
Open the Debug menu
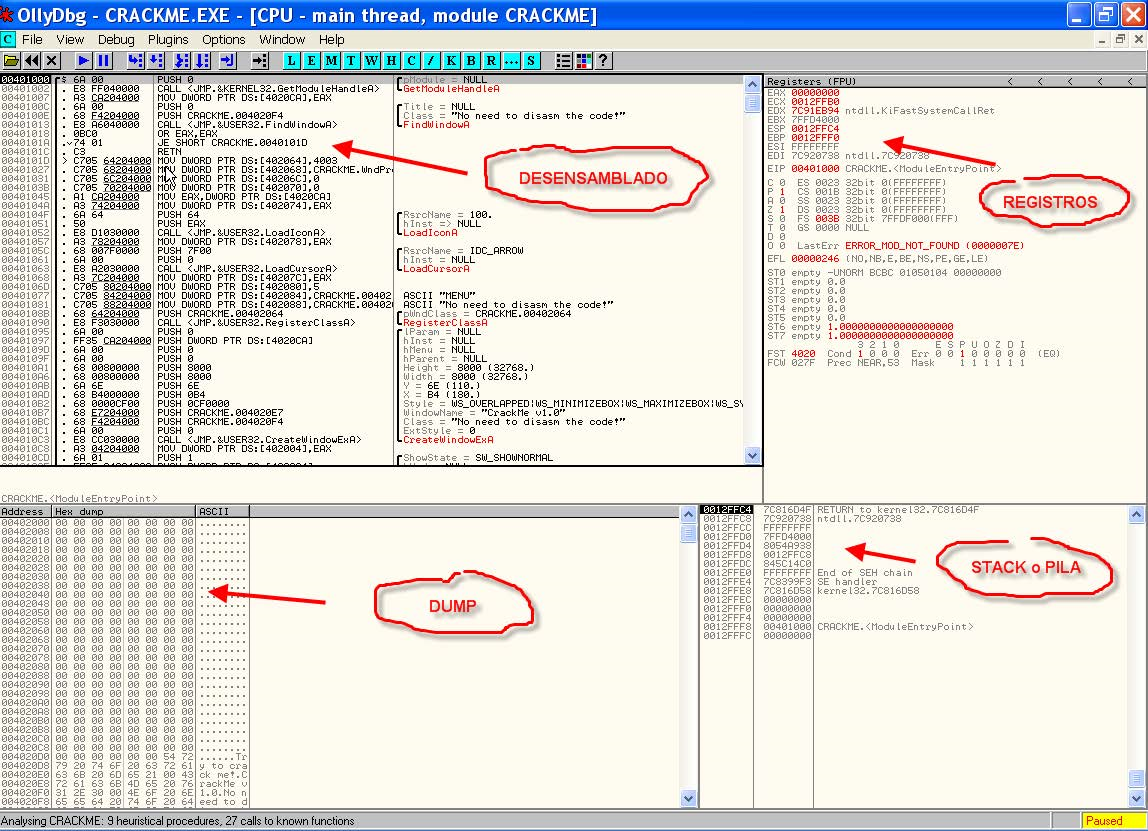[116, 40]
